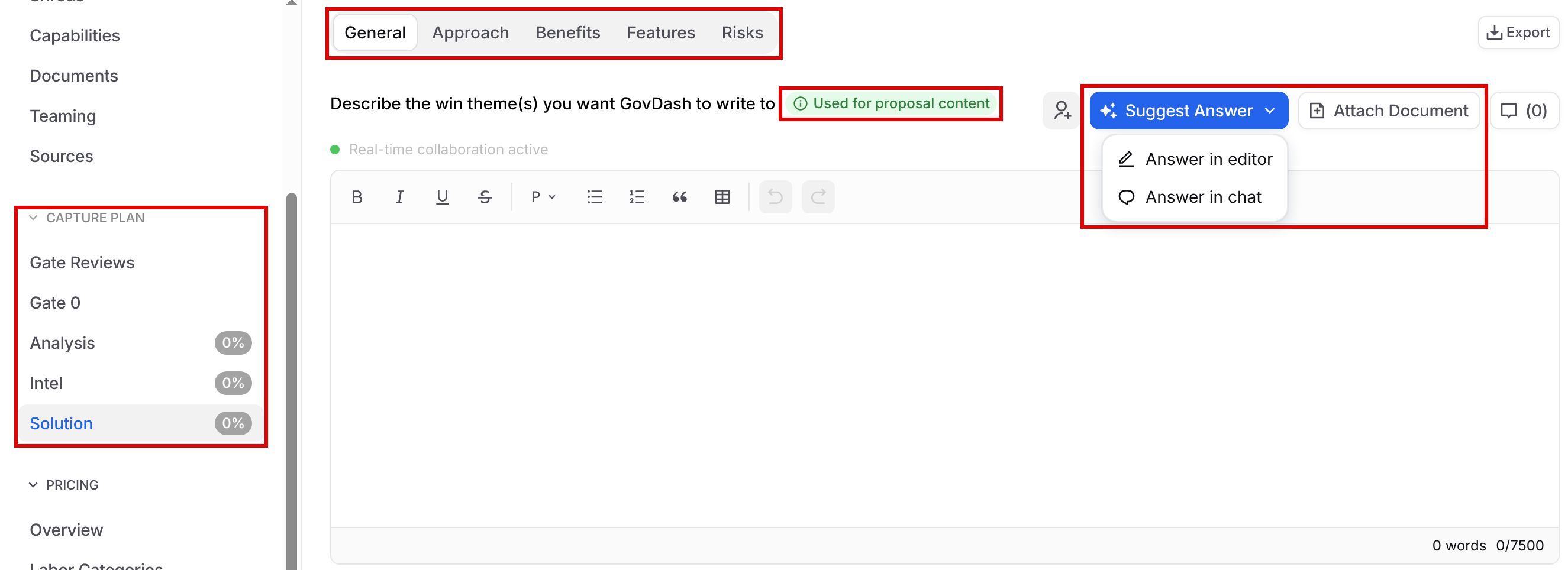Click the Attach Document button
The height and width of the screenshot is (570, 1568).
1389,111
